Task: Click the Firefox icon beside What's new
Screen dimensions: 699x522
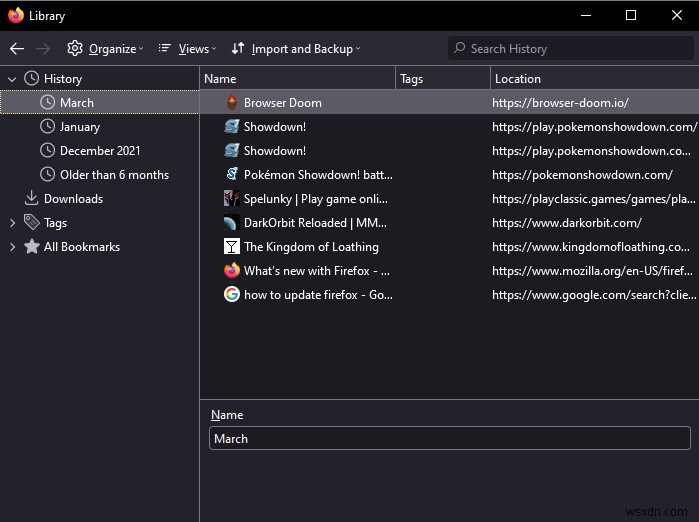Action: point(231,270)
